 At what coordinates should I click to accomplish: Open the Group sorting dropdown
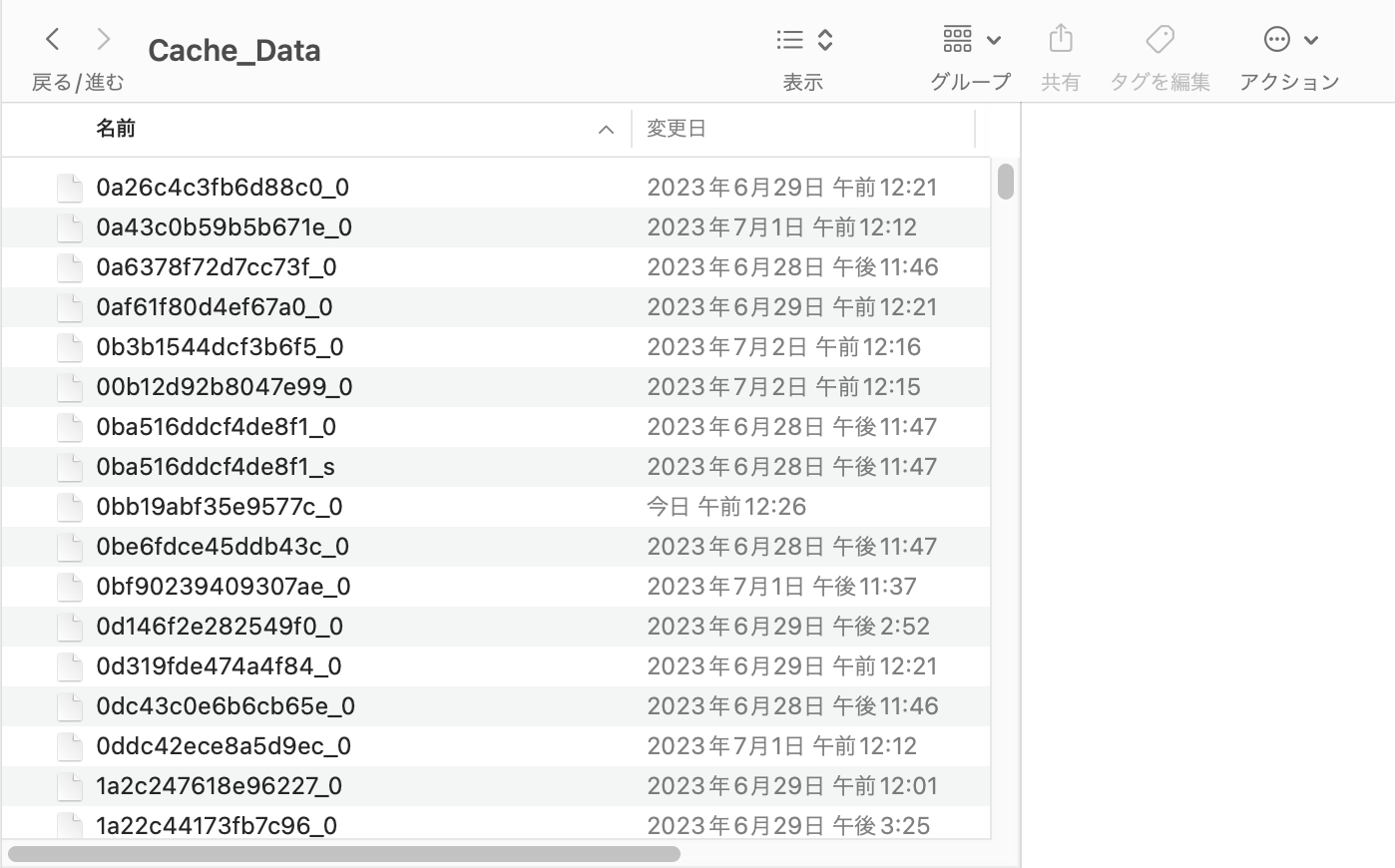(x=971, y=40)
